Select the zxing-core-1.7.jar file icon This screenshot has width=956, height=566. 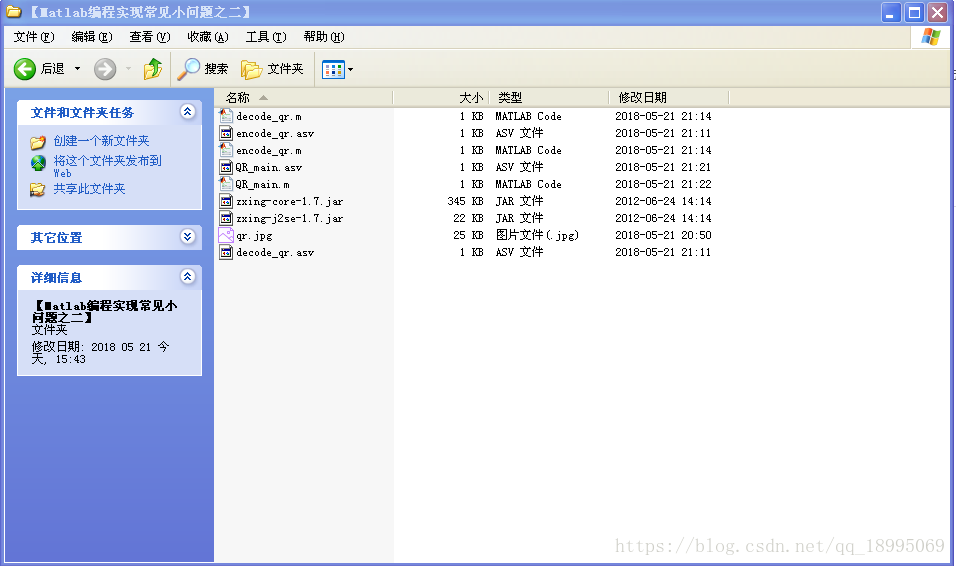coord(226,201)
